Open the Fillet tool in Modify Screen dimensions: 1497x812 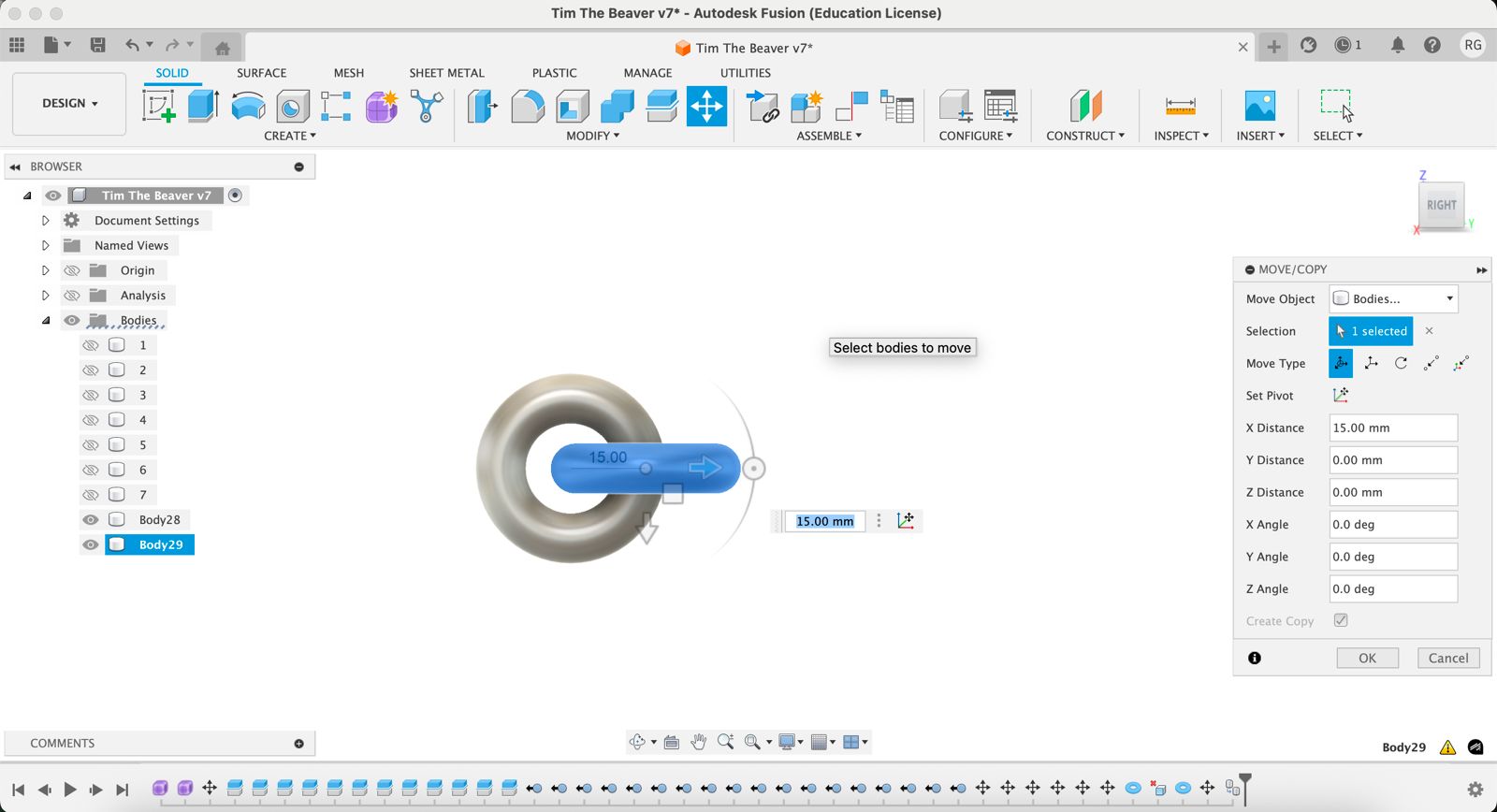pos(528,107)
